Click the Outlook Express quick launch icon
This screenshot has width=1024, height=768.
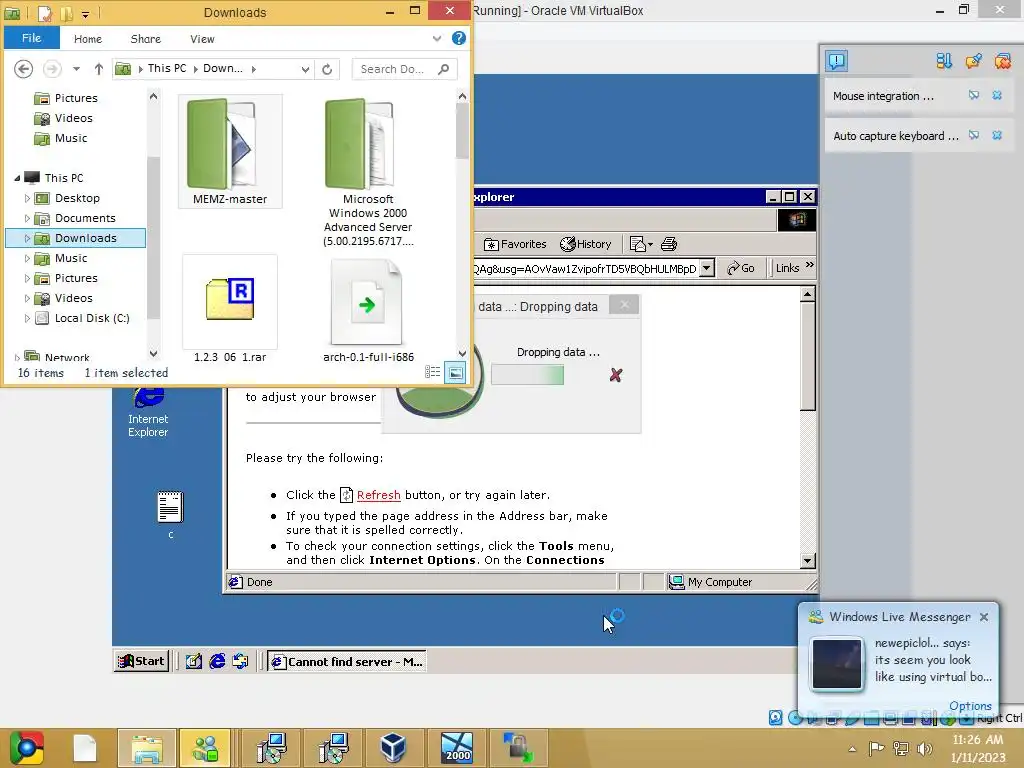tap(240, 661)
